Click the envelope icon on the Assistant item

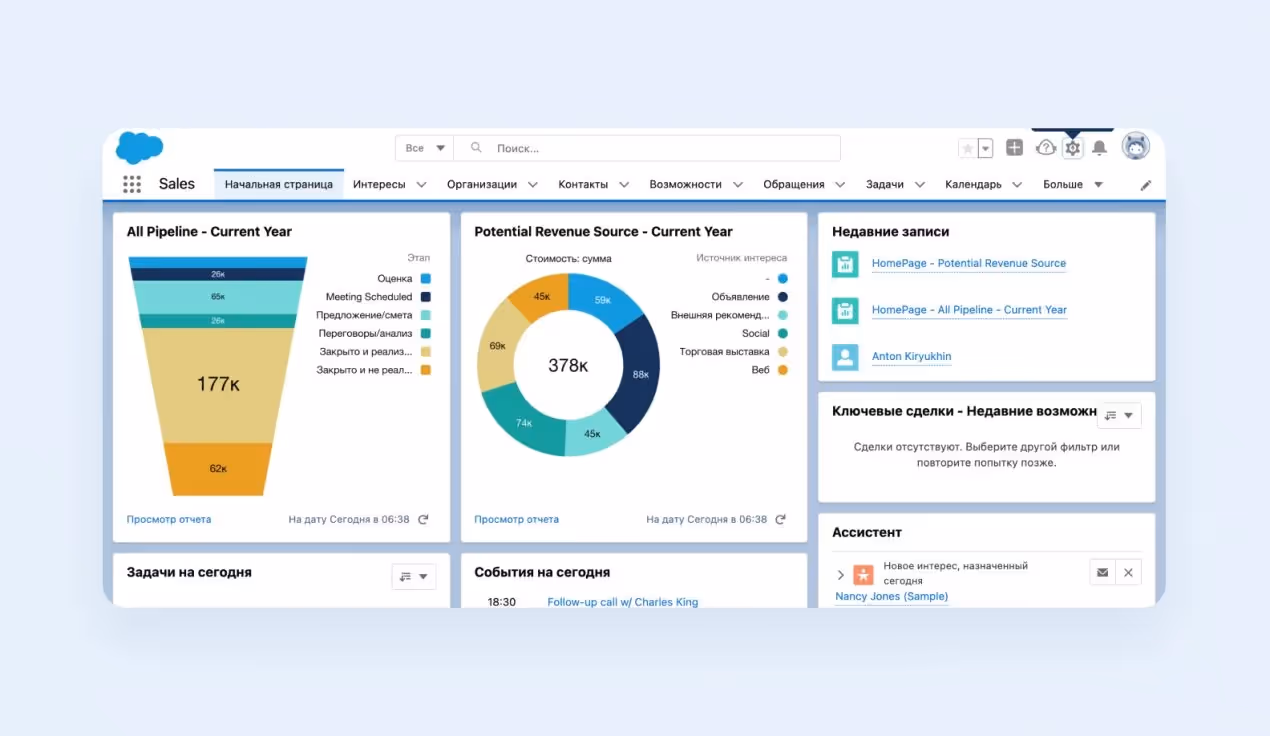point(1102,572)
